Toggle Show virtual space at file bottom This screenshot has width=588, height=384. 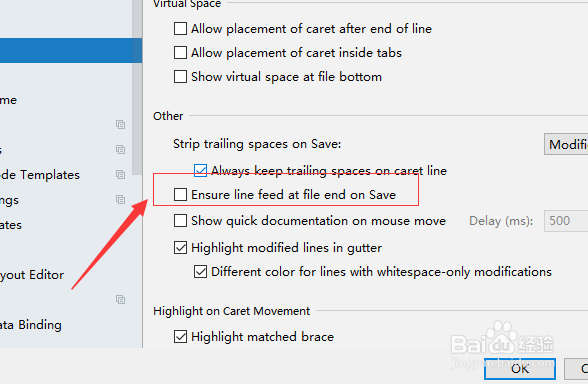click(180, 76)
